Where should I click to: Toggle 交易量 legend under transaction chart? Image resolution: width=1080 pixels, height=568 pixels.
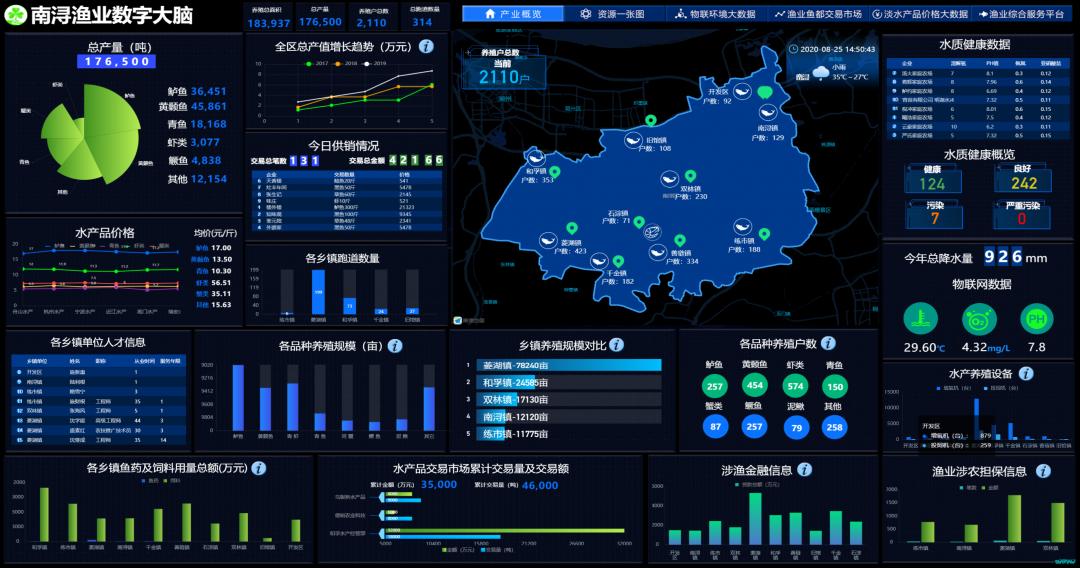click(x=497, y=549)
